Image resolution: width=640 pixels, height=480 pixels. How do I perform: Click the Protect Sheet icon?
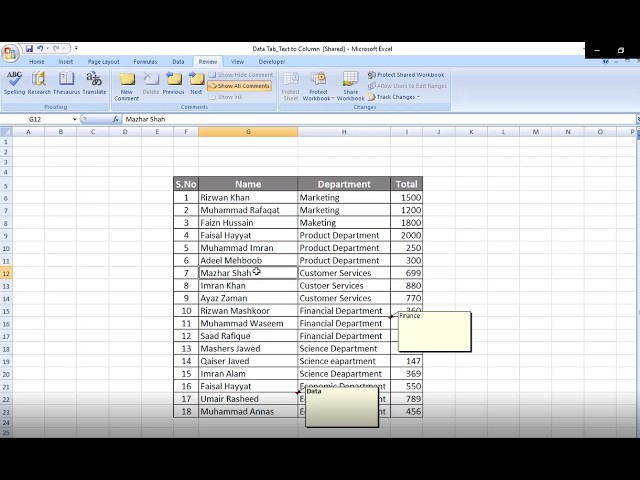291,86
